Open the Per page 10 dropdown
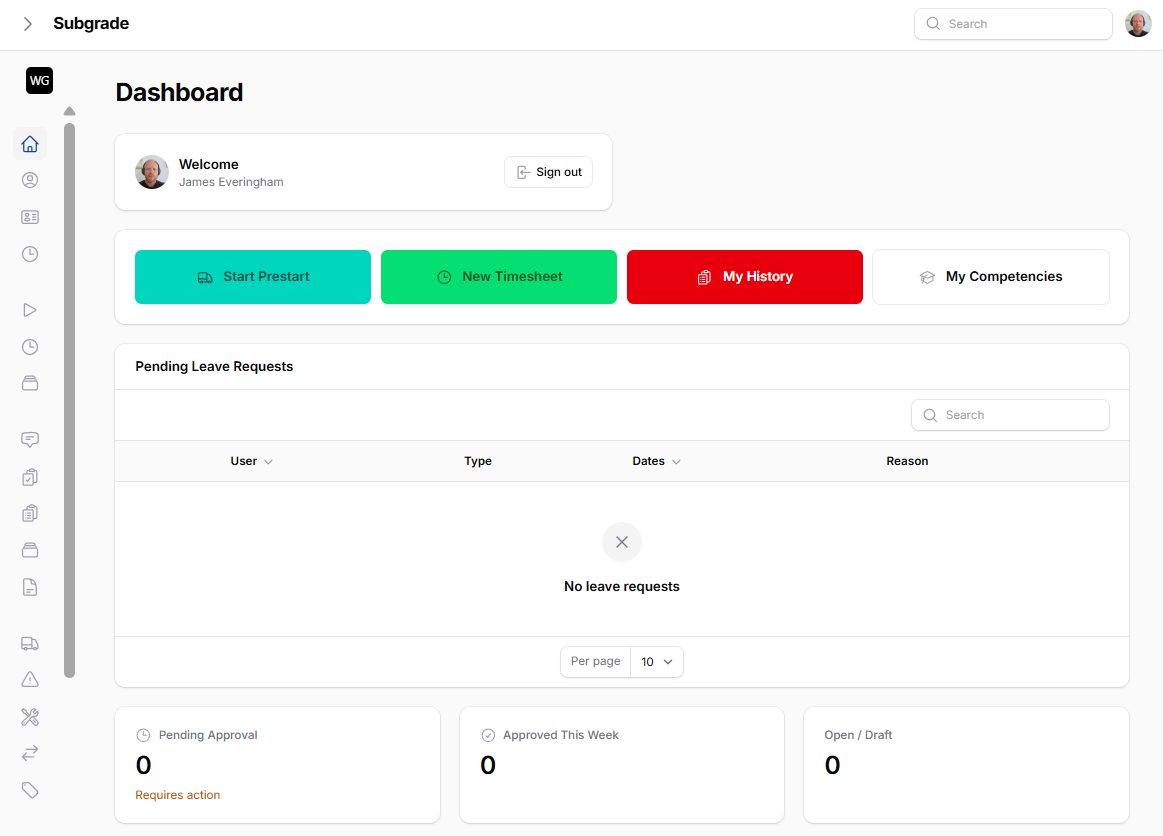Screen dimensions: 1163x836 point(656,662)
